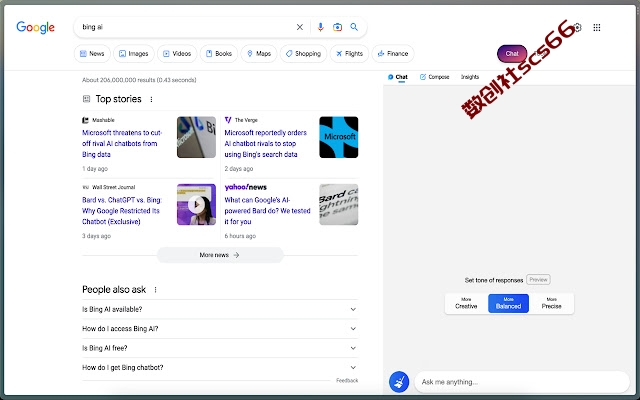Screen dimensions: 640x400
Task: Click the Google logo
Action: [36, 27]
